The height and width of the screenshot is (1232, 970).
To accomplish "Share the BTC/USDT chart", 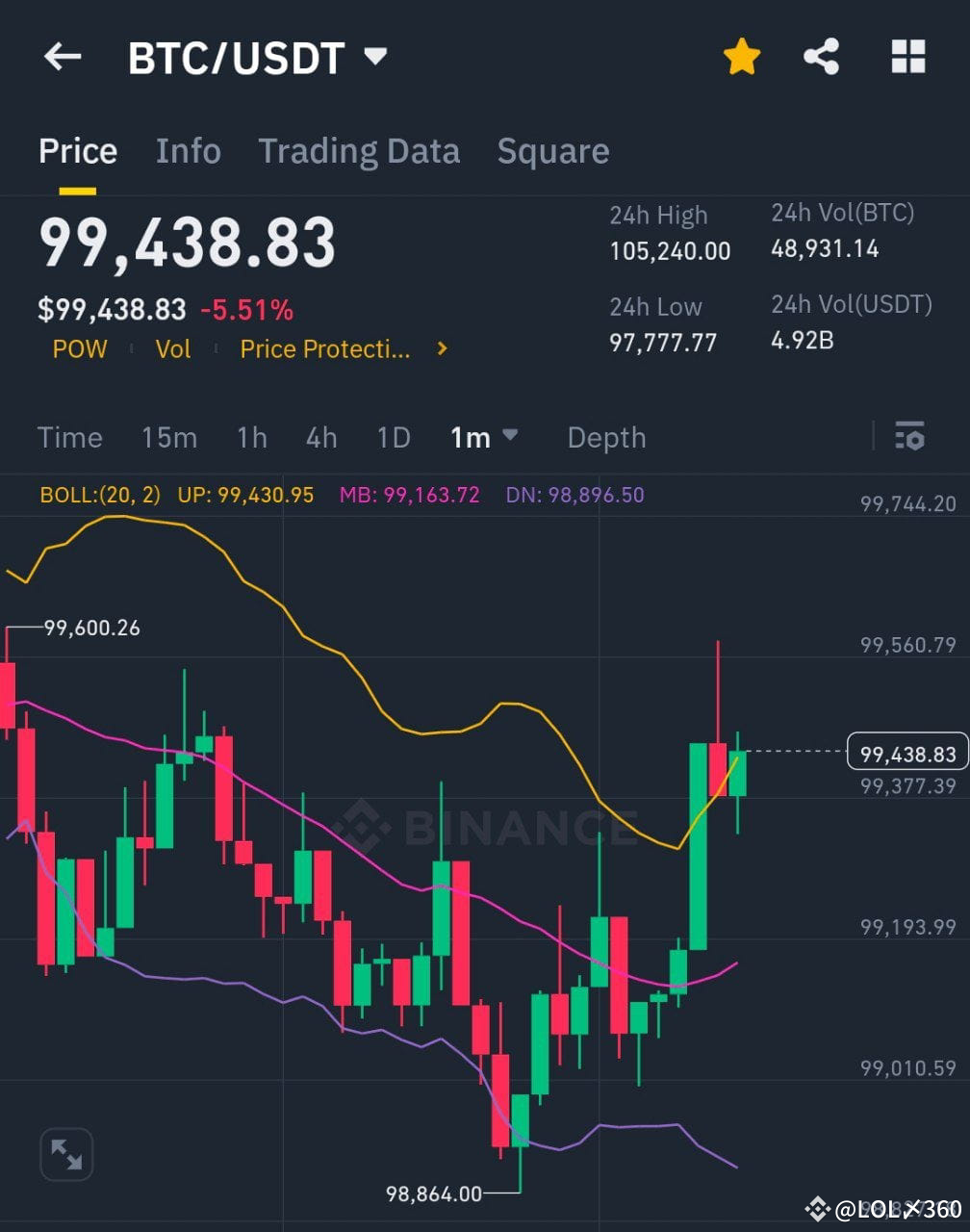I will pos(823,56).
